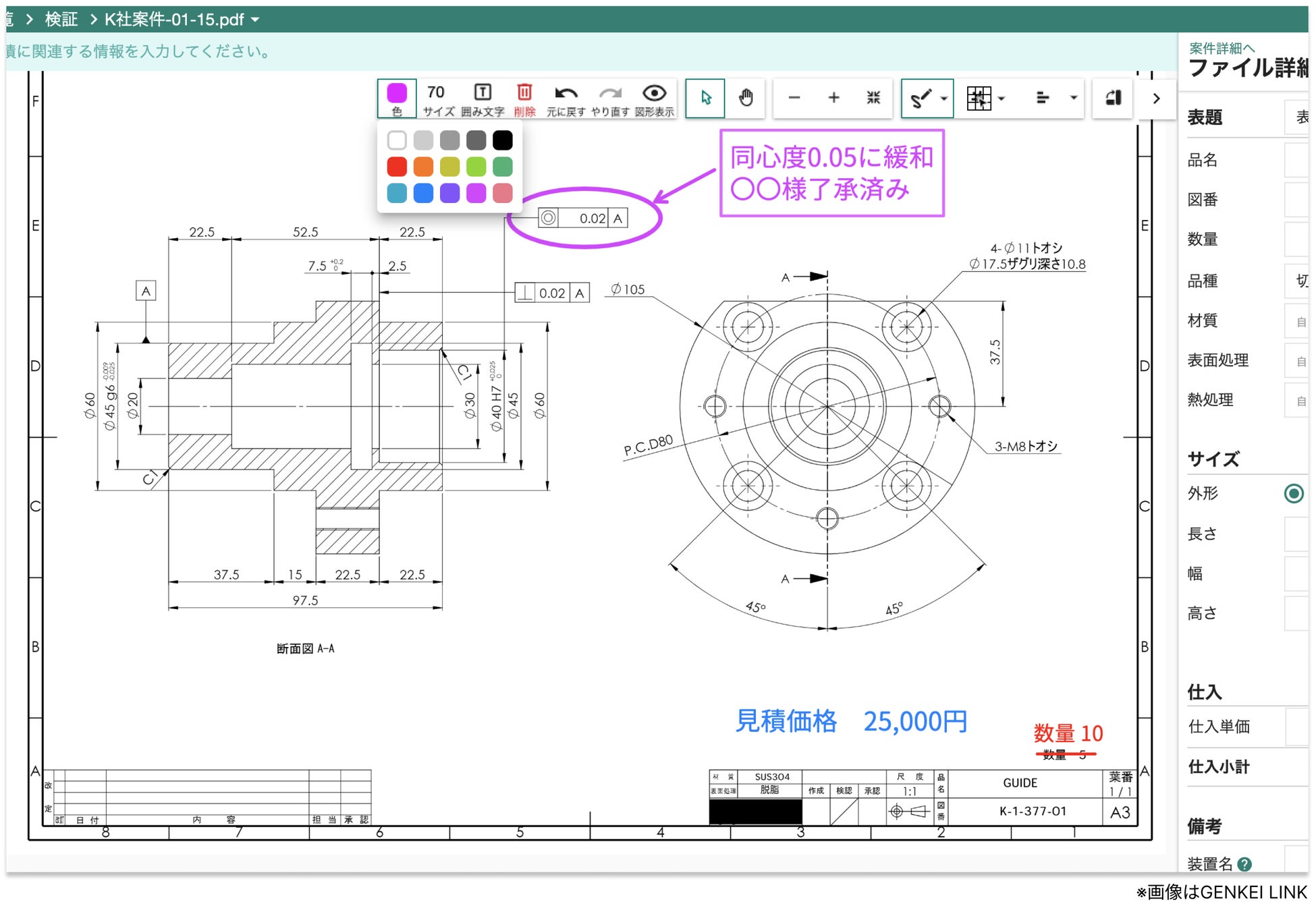Zoom in with the plus icon
Screen dimensions: 1316x906
coord(834,98)
